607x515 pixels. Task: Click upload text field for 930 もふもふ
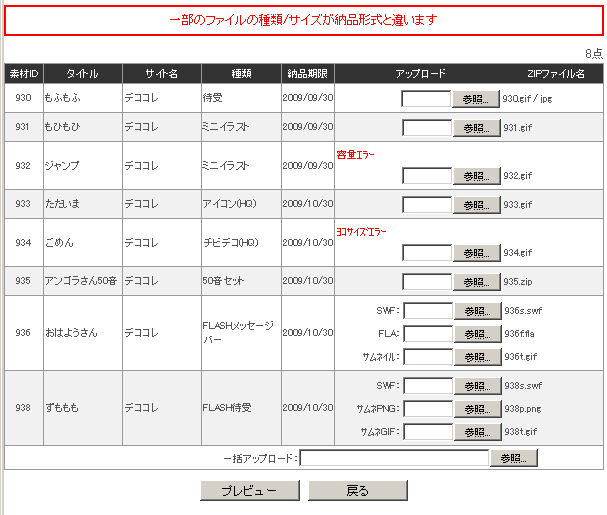point(427,99)
